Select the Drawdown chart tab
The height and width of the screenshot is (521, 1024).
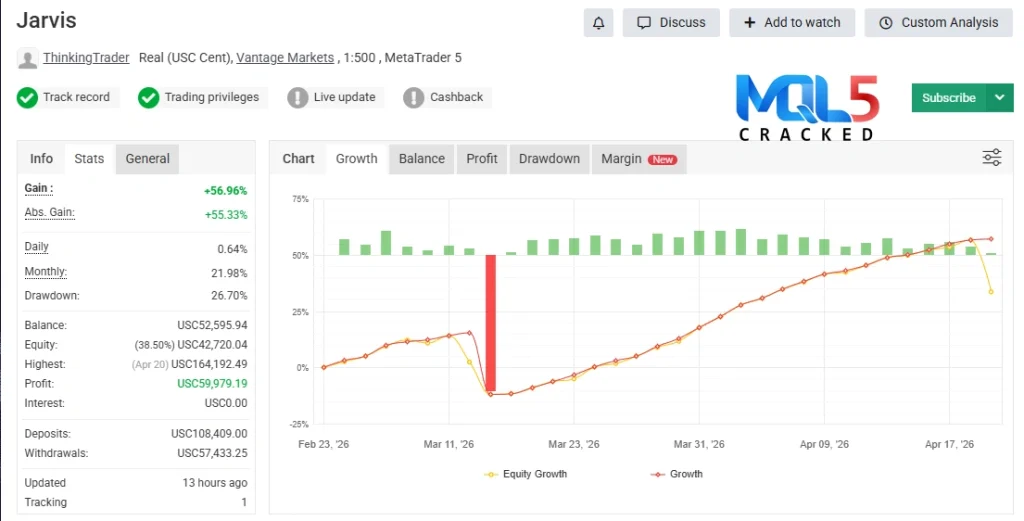(549, 159)
